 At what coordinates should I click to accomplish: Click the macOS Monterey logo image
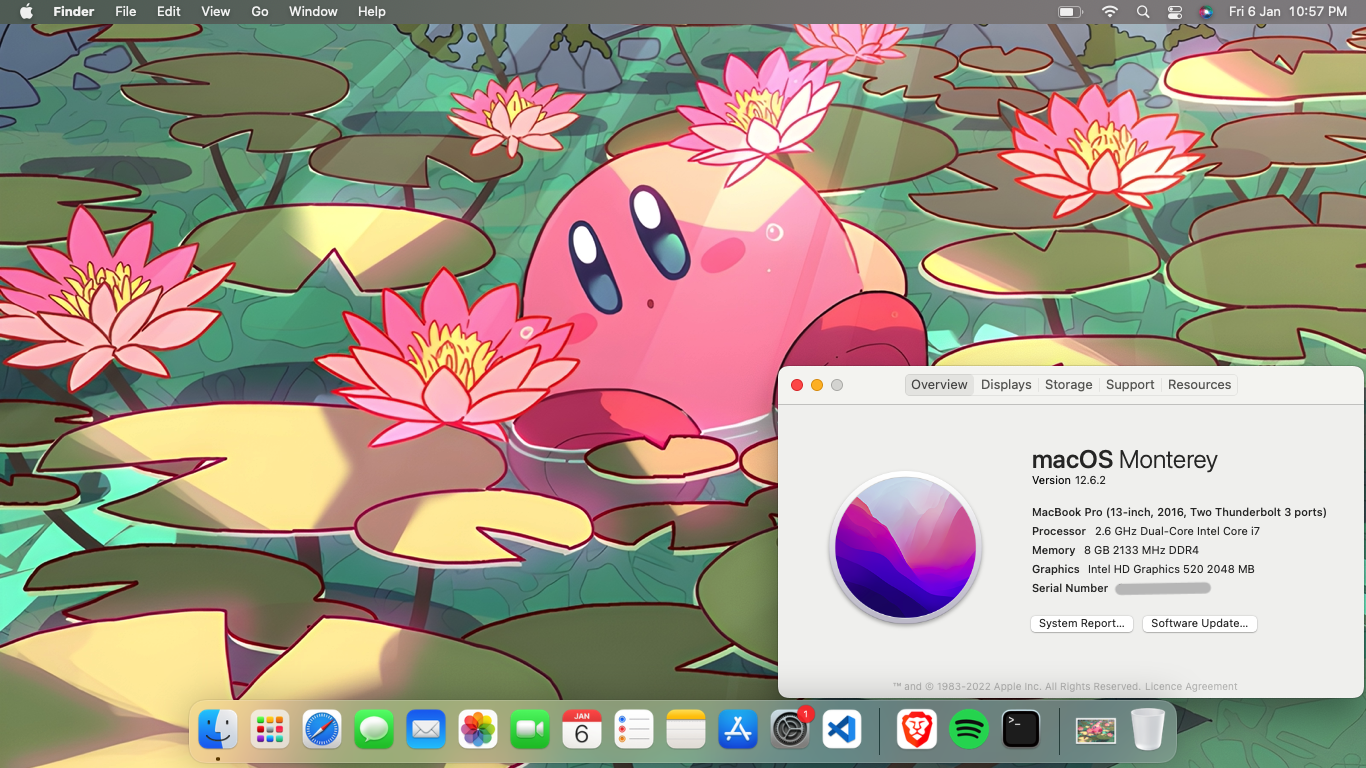click(905, 547)
